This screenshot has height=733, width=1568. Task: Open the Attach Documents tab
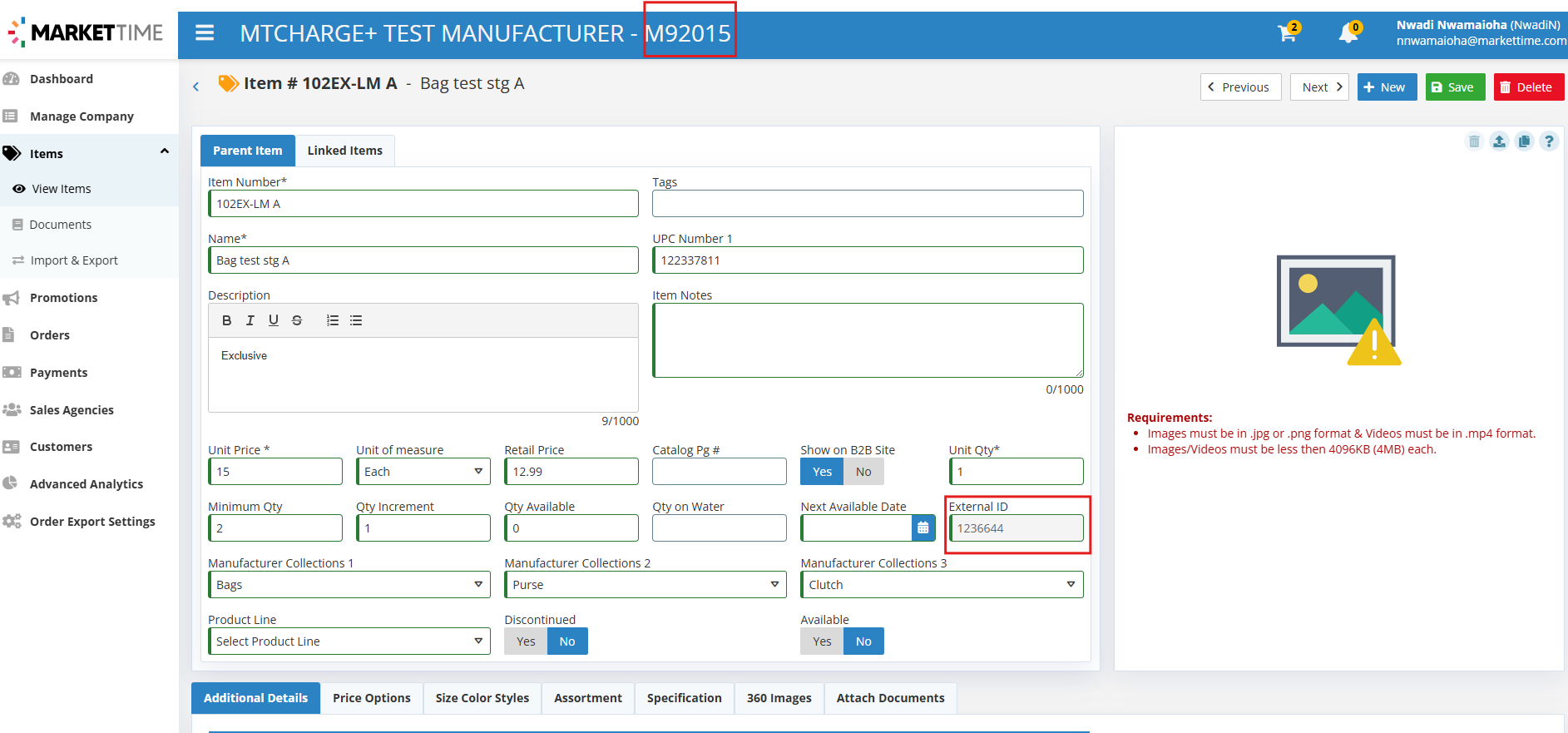[x=891, y=698]
